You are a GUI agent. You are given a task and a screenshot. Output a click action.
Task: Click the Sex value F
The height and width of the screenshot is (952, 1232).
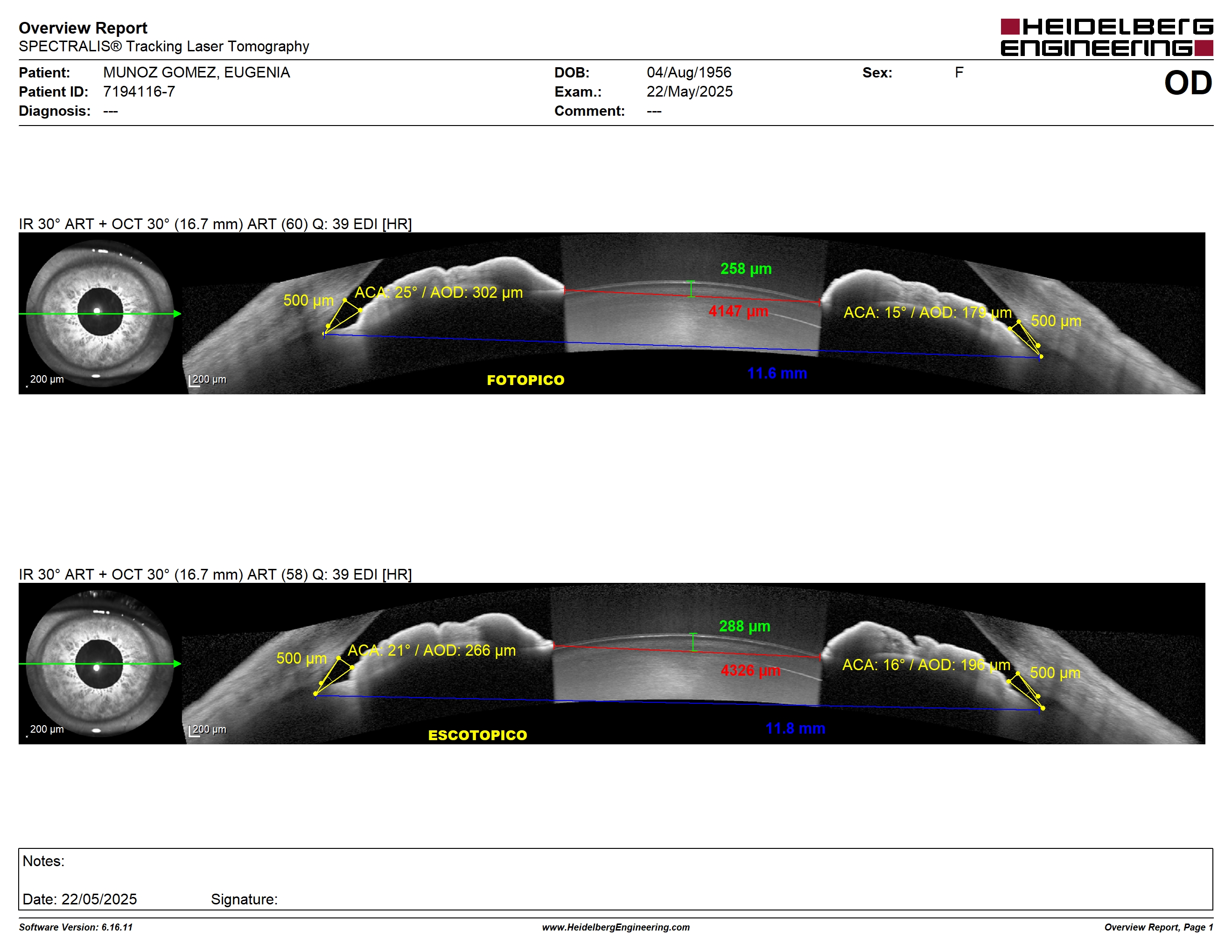(x=959, y=72)
